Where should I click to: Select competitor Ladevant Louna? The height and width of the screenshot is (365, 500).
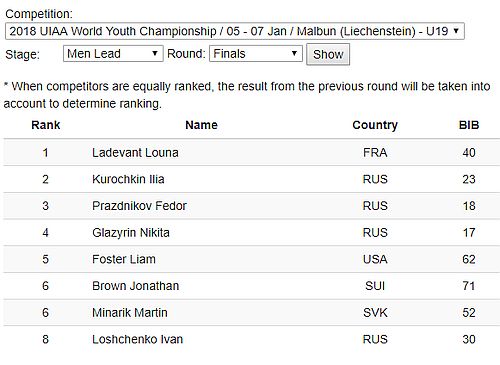135,153
